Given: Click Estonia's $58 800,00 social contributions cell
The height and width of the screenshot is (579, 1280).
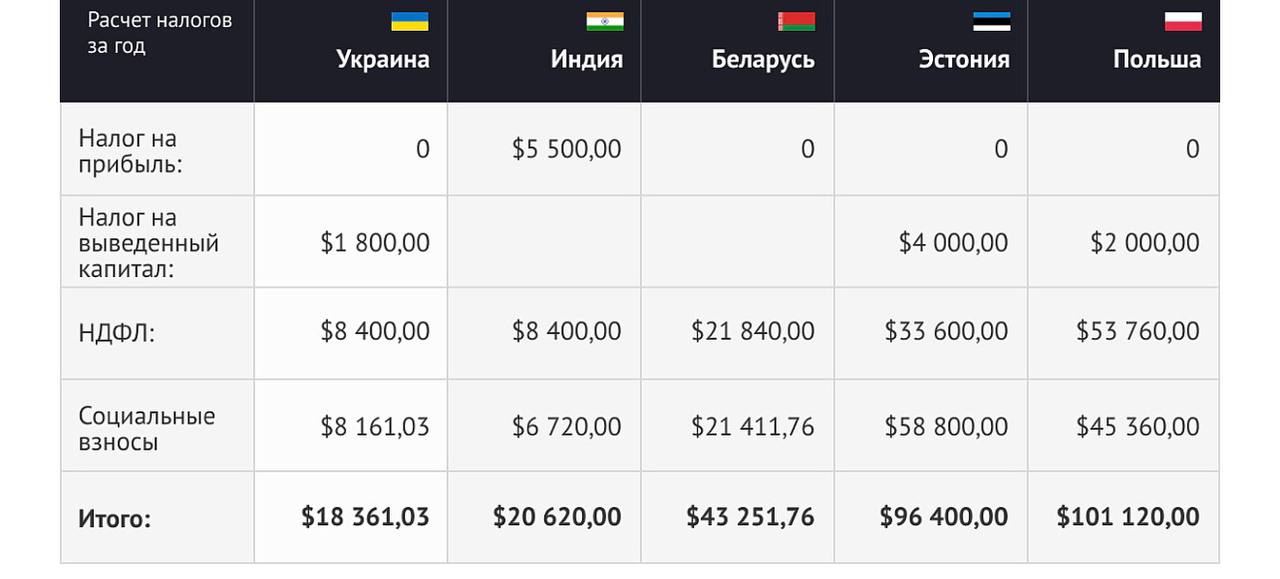Looking at the screenshot, I should click(x=946, y=427).
